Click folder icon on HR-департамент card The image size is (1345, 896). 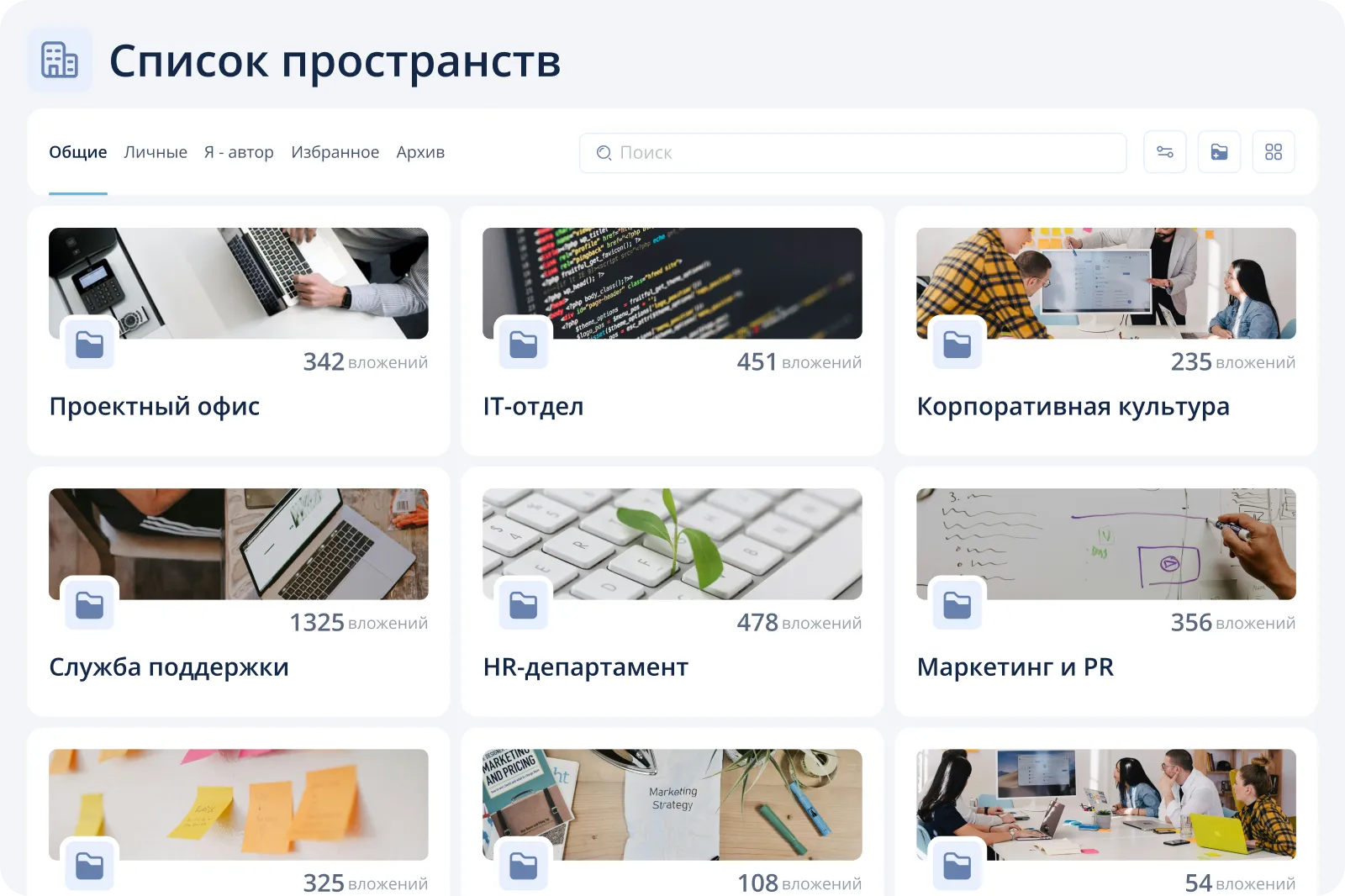524,605
